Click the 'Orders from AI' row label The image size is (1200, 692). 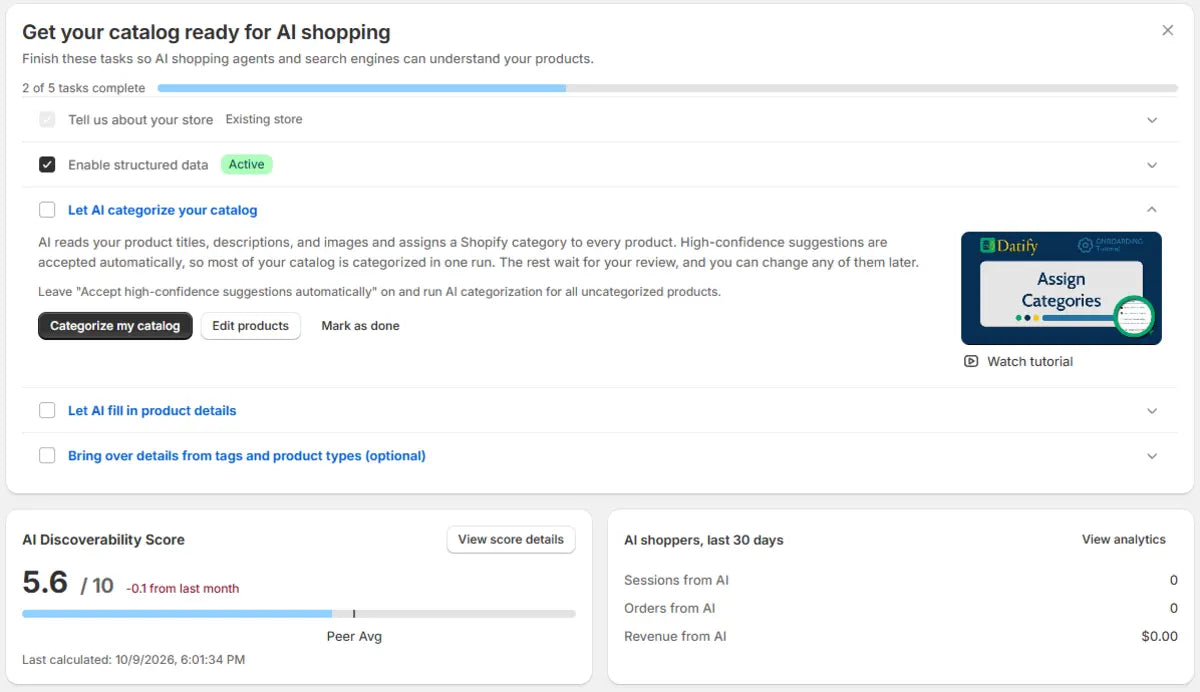point(670,608)
